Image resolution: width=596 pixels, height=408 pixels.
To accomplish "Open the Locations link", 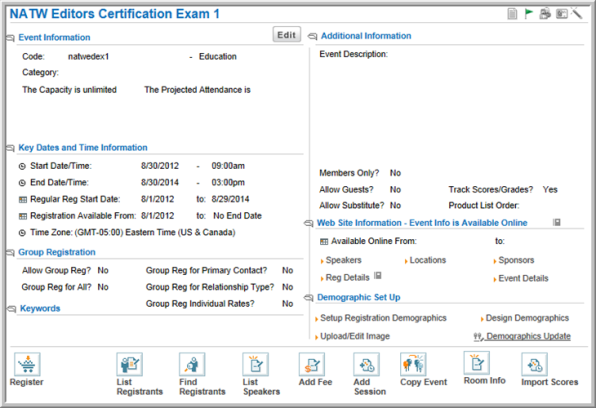I will (x=428, y=260).
